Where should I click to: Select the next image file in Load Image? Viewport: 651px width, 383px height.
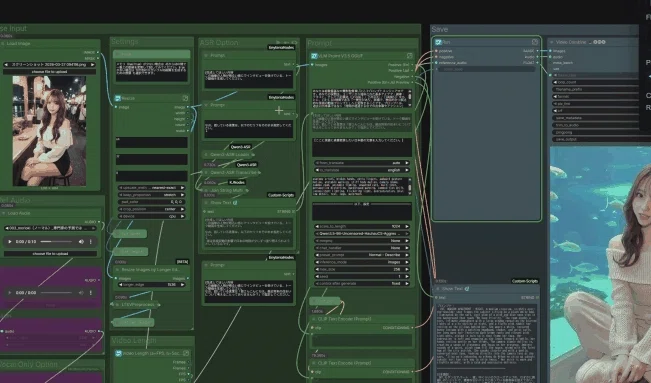[93, 65]
